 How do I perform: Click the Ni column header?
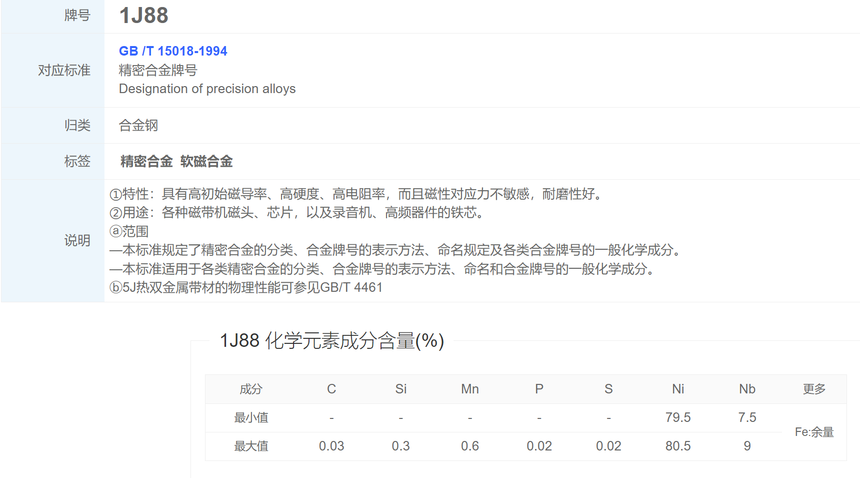[x=678, y=389]
